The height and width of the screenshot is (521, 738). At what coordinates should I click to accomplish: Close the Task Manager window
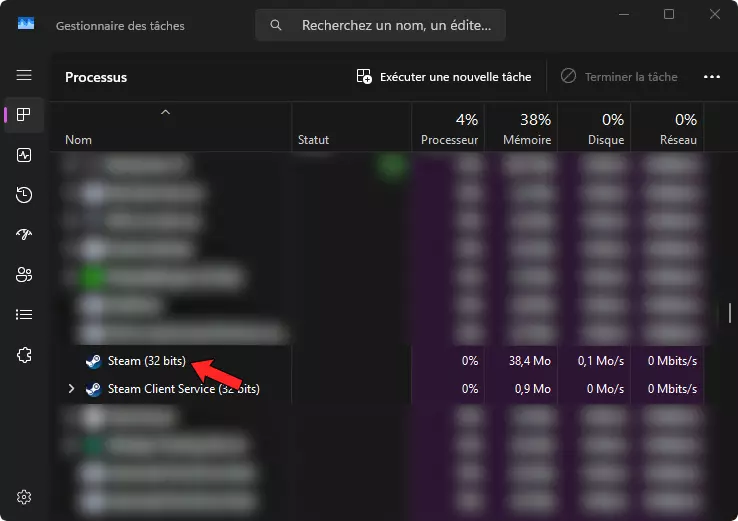pyautogui.click(x=715, y=15)
